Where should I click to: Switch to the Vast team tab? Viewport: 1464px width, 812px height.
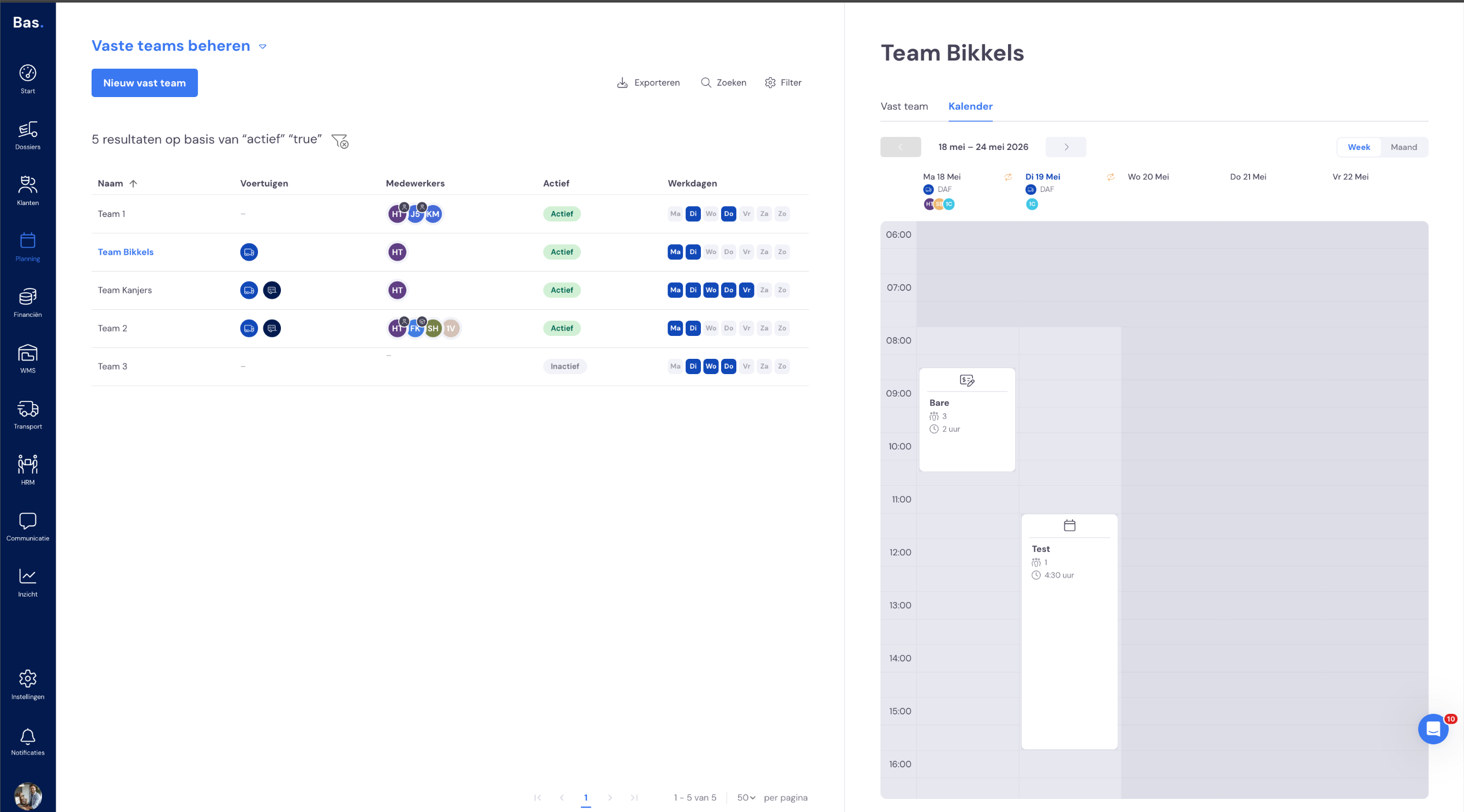(x=904, y=106)
